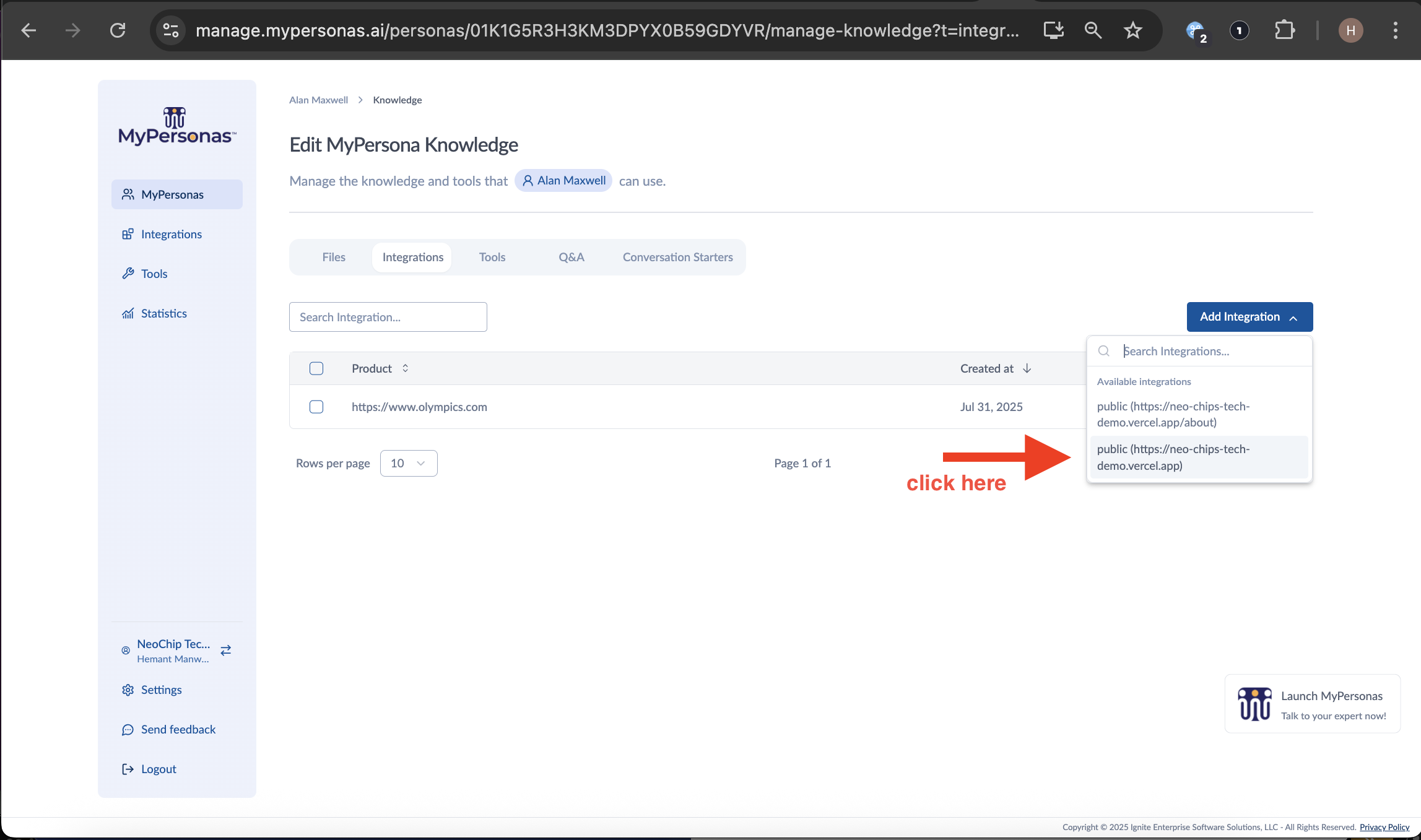Click the browser back arrow
Viewport: 1421px width, 840px height.
tap(28, 30)
